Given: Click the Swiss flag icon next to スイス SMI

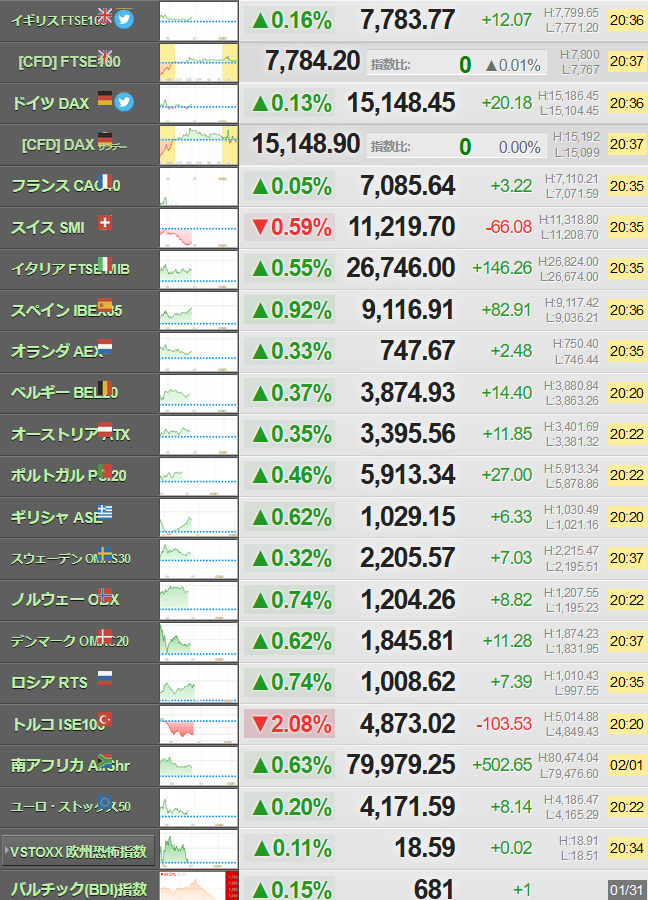Looking at the screenshot, I should tap(104, 223).
